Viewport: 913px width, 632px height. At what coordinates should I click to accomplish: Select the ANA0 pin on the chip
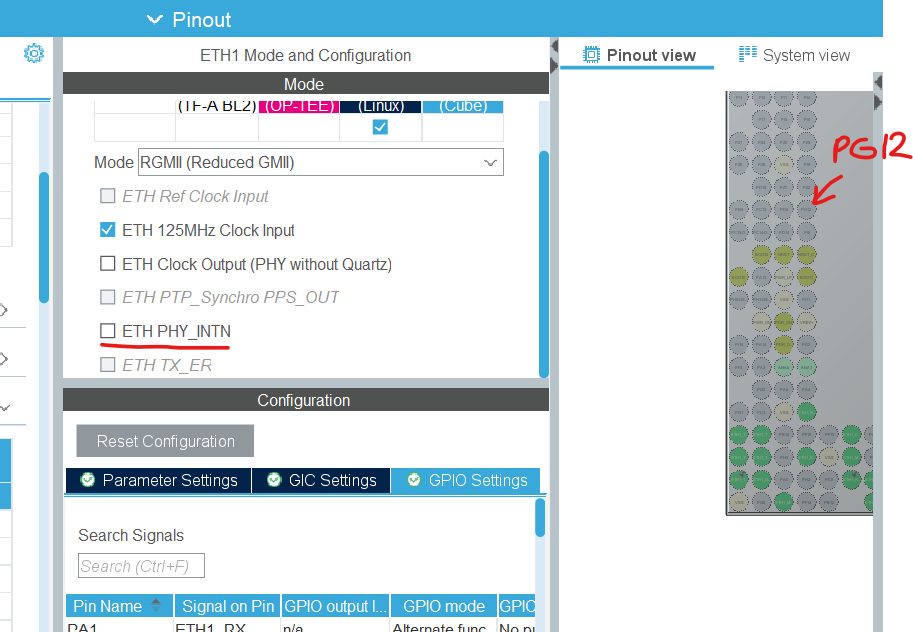pyautogui.click(x=784, y=367)
